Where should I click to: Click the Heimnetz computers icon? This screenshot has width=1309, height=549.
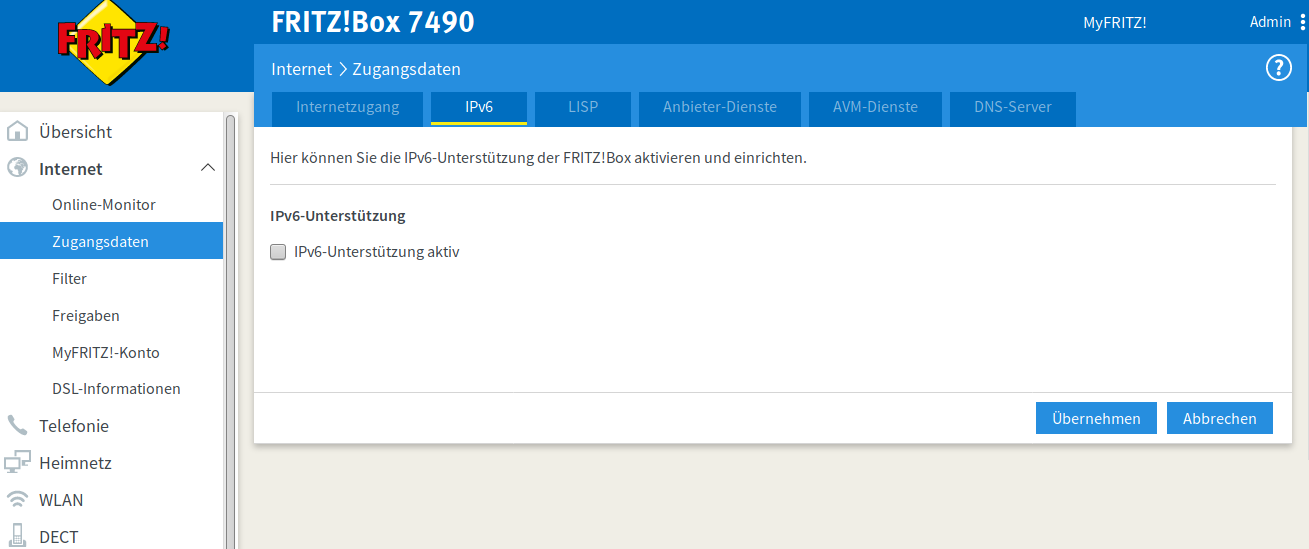[17, 462]
